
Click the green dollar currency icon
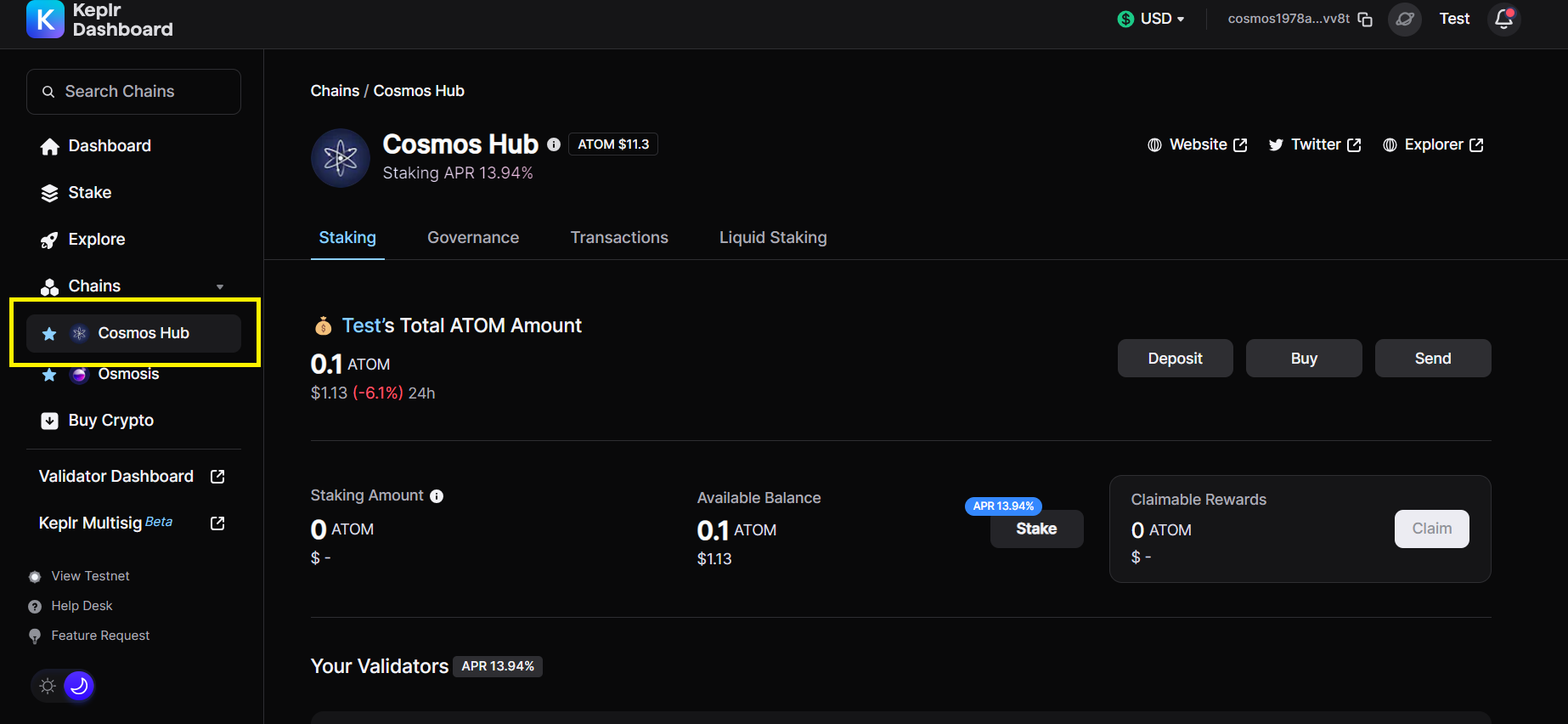pos(1125,19)
